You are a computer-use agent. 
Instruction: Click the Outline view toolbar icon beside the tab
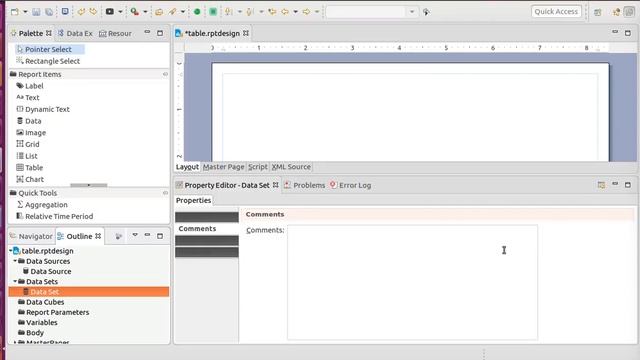(118, 236)
